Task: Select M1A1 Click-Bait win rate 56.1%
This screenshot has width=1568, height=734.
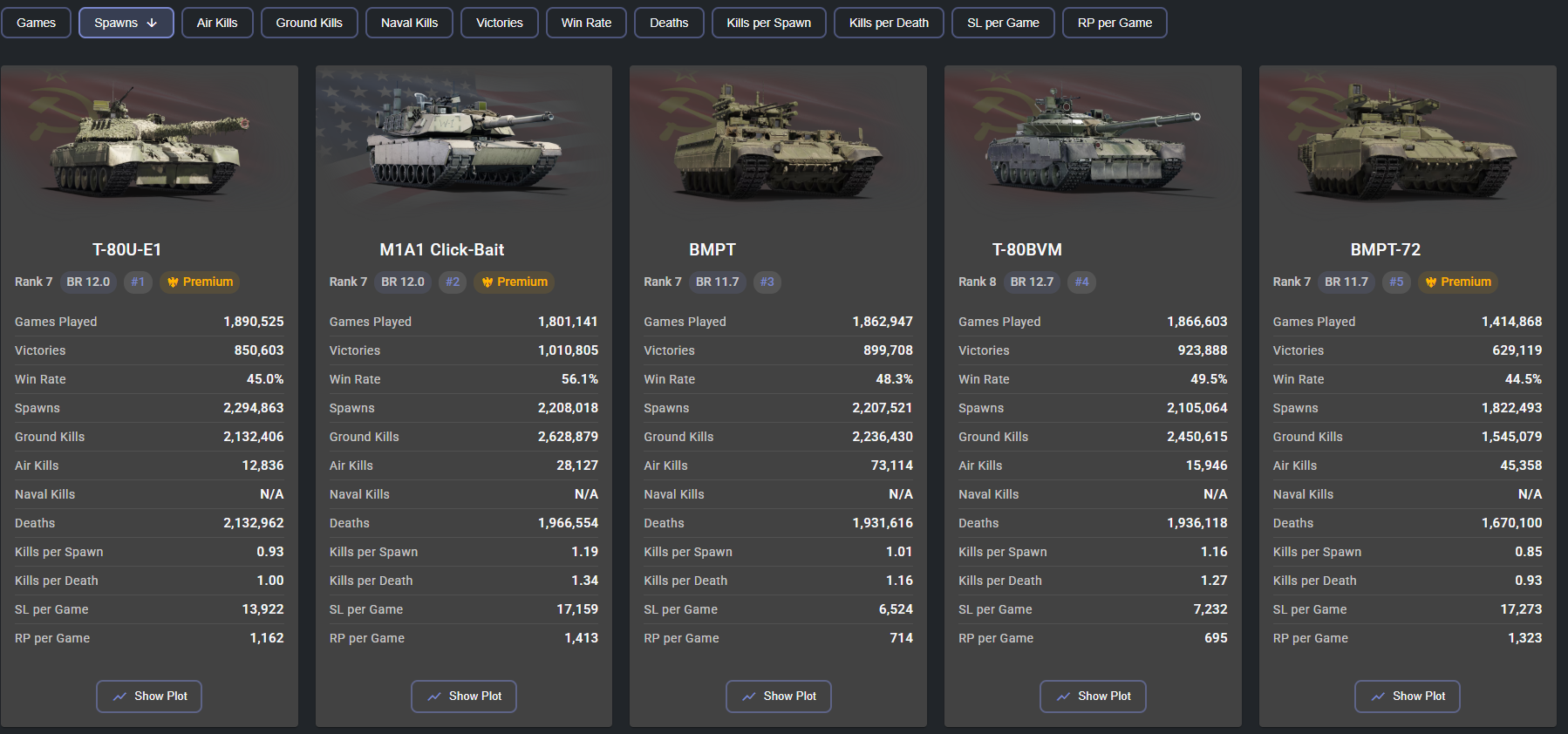Action: (580, 379)
